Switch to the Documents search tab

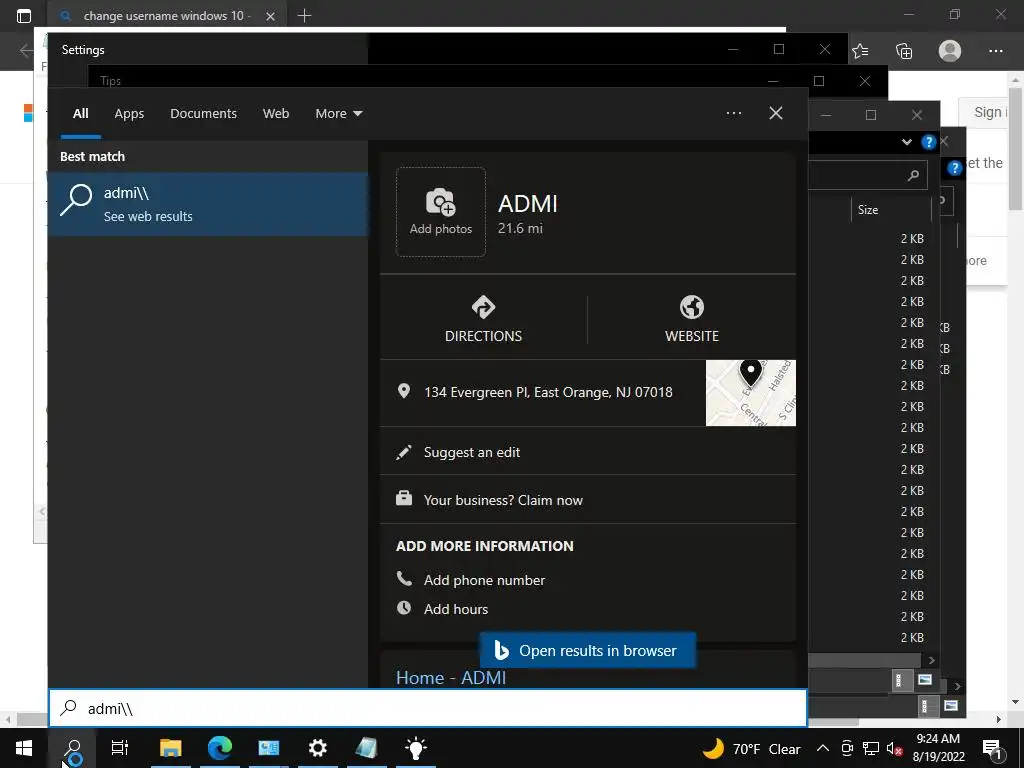click(x=203, y=114)
